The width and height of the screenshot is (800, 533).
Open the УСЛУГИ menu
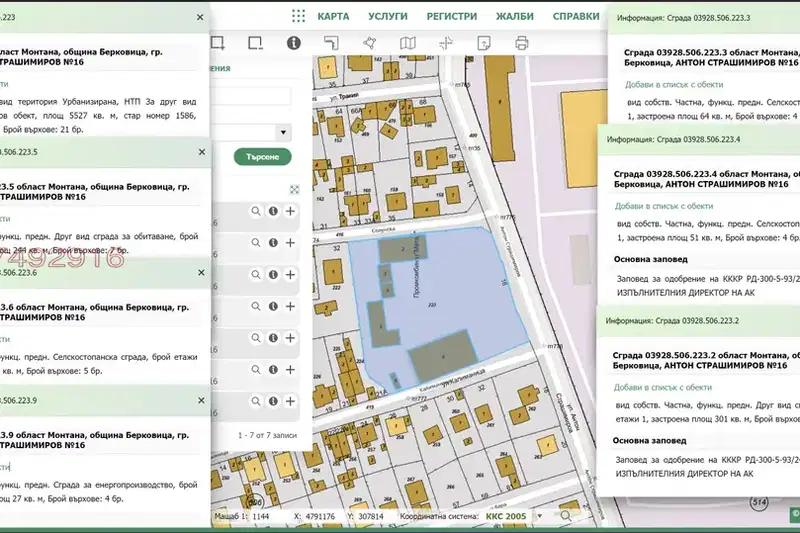tap(388, 16)
